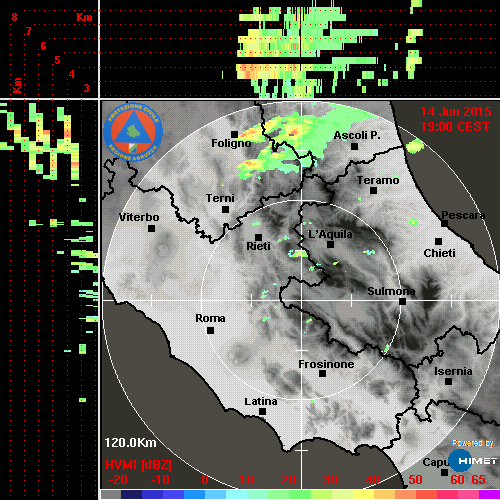Click the 14 Jun 2015 date text
500x500 pixels.
(456, 112)
